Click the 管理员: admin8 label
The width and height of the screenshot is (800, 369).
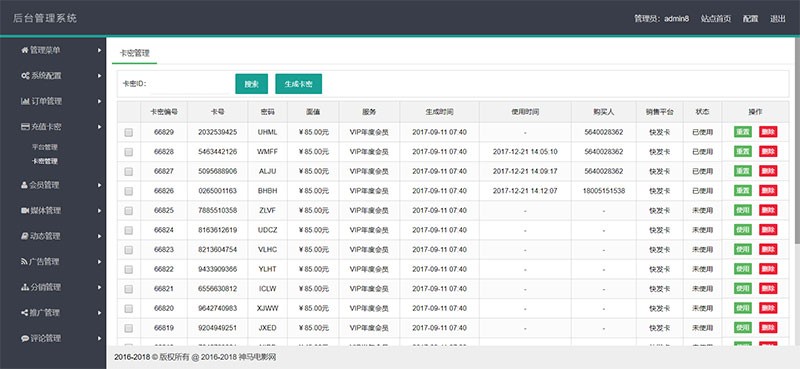[x=661, y=18]
